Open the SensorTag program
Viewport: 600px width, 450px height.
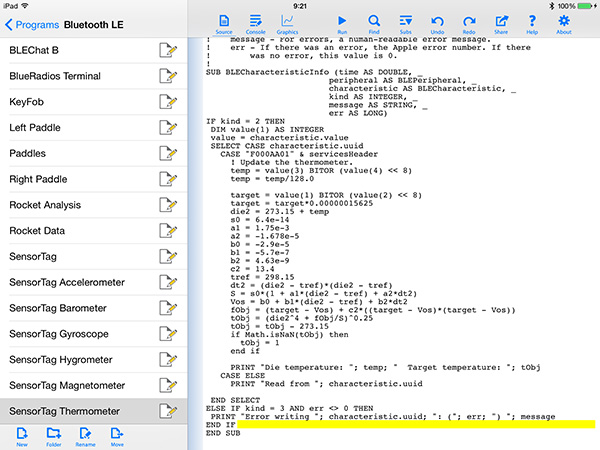tap(94, 256)
